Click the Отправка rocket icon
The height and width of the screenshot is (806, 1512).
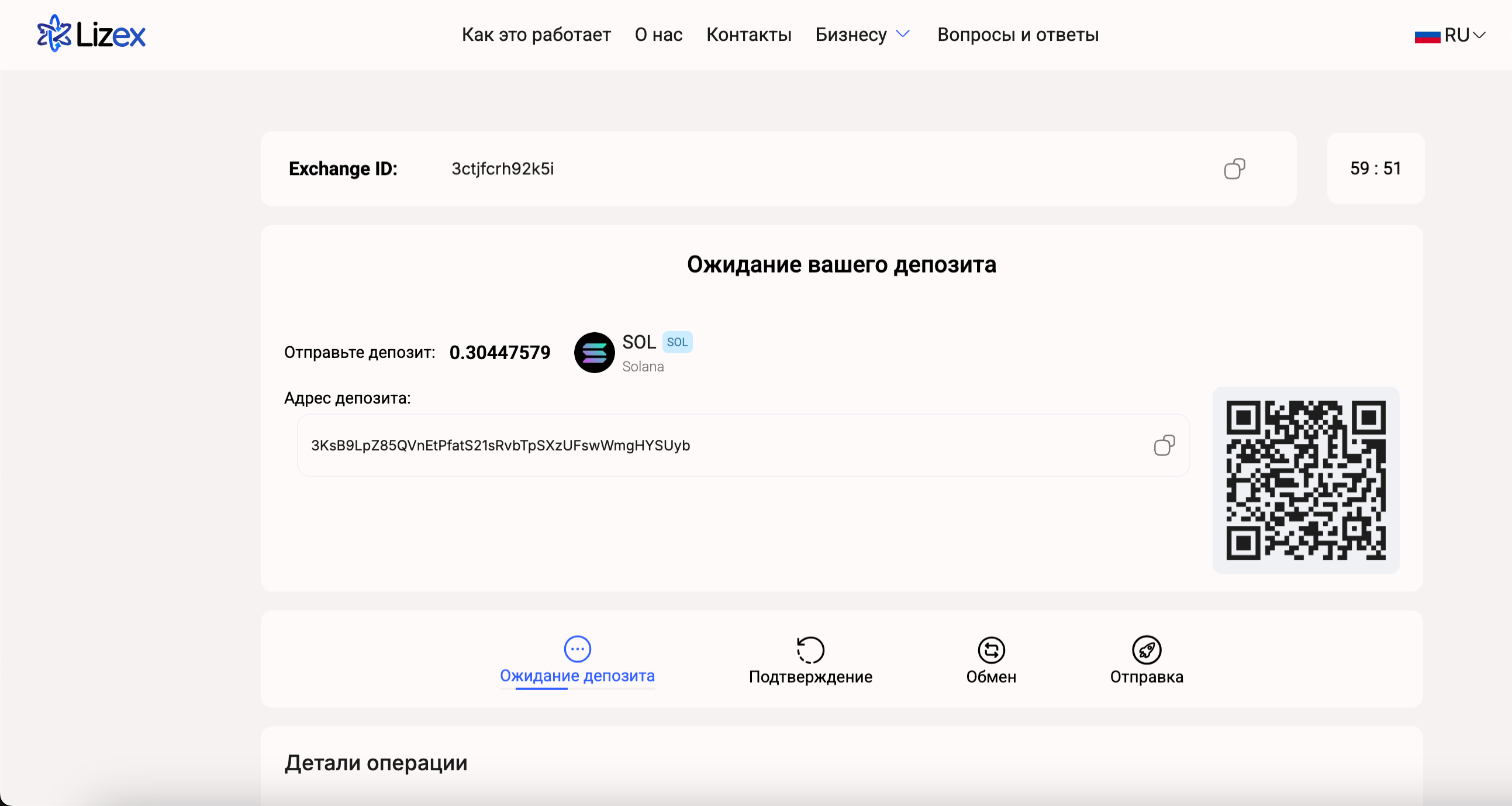click(x=1146, y=650)
